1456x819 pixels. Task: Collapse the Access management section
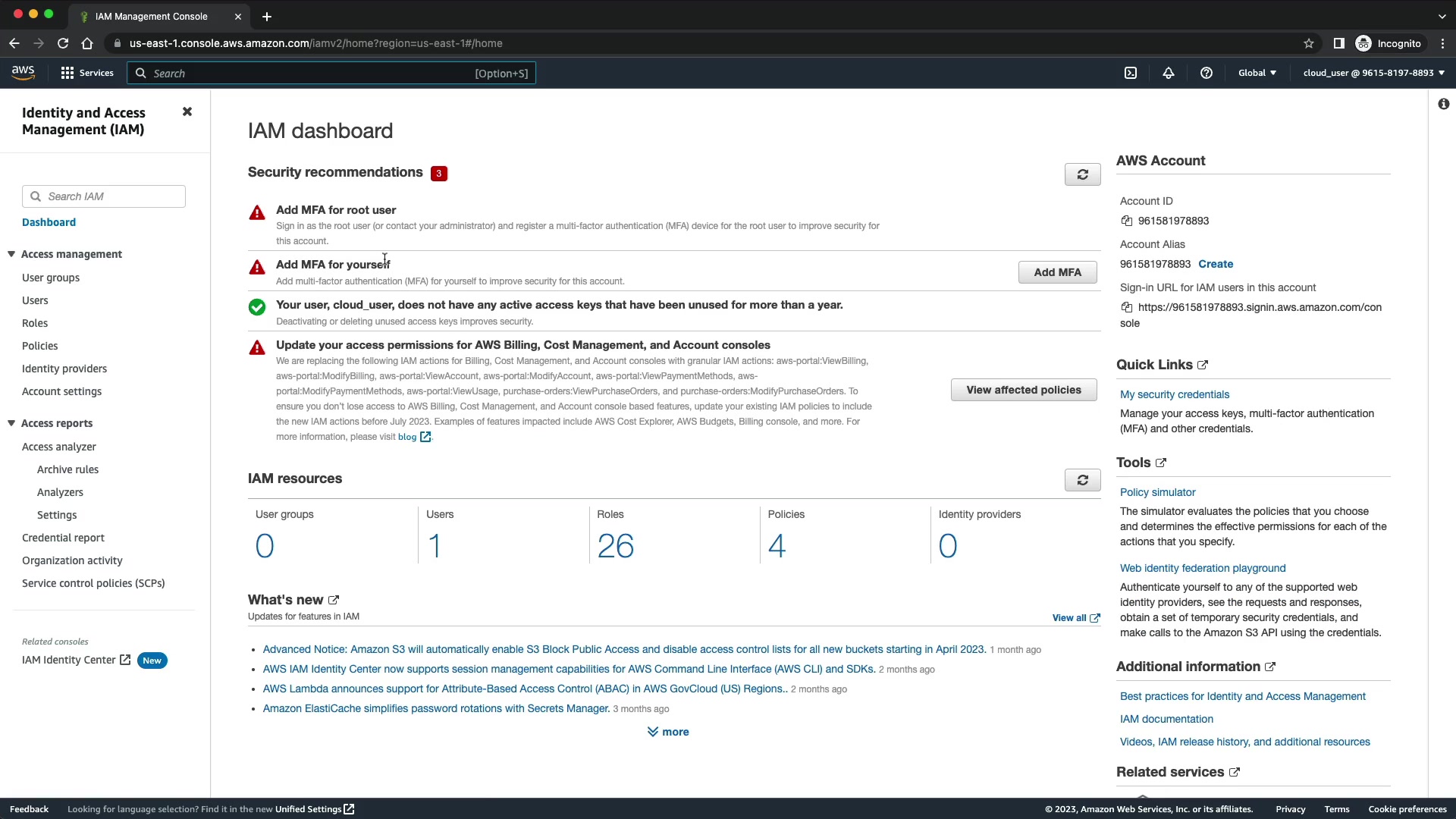(11, 254)
